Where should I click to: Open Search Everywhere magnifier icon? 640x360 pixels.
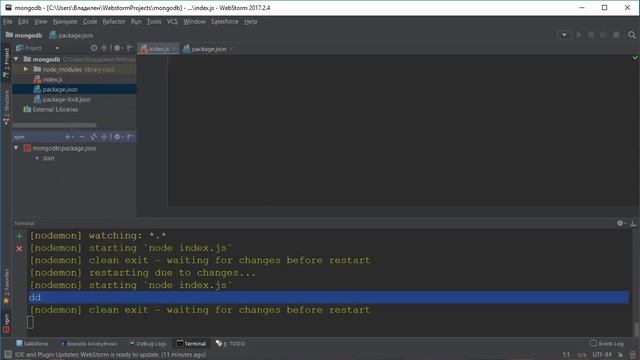point(632,35)
